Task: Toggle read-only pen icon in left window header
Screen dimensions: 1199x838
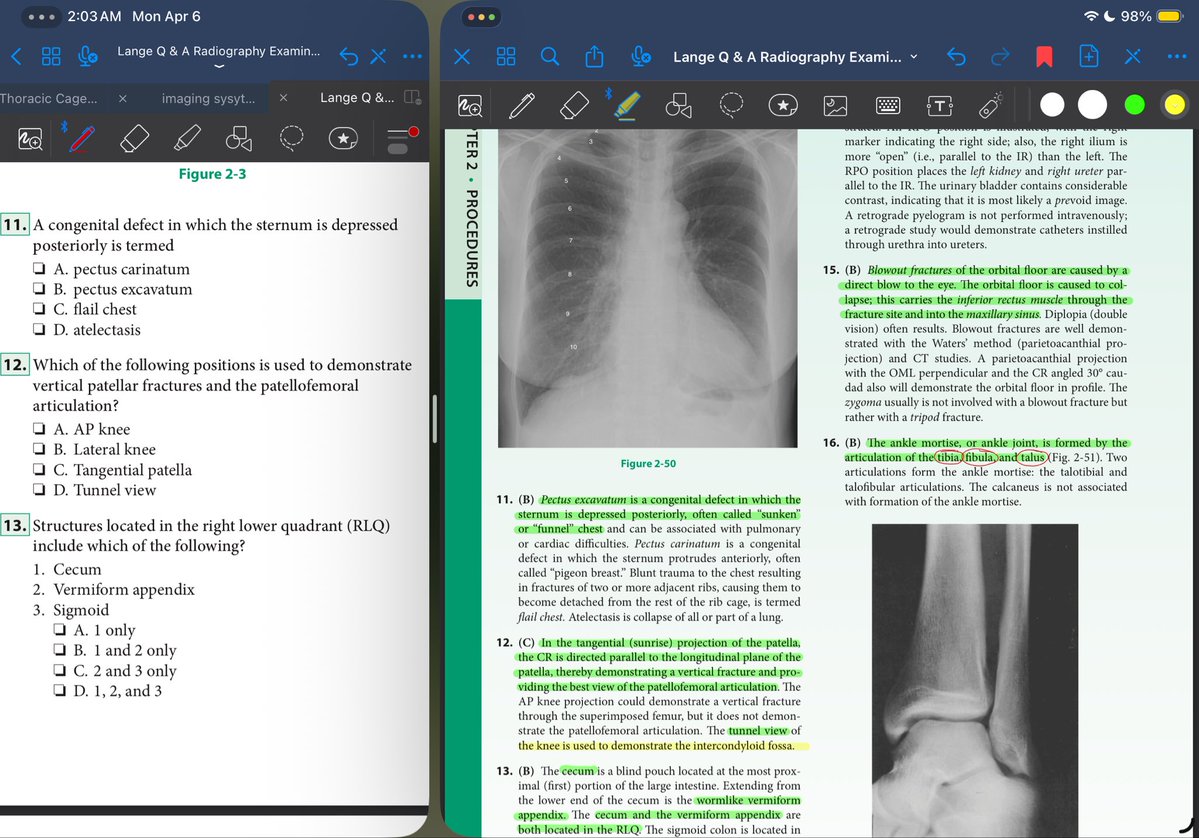Action: pyautogui.click(x=379, y=57)
